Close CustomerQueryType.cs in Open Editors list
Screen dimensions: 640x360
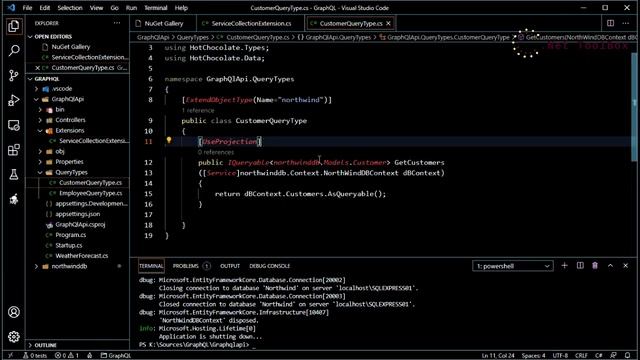tap(38, 68)
